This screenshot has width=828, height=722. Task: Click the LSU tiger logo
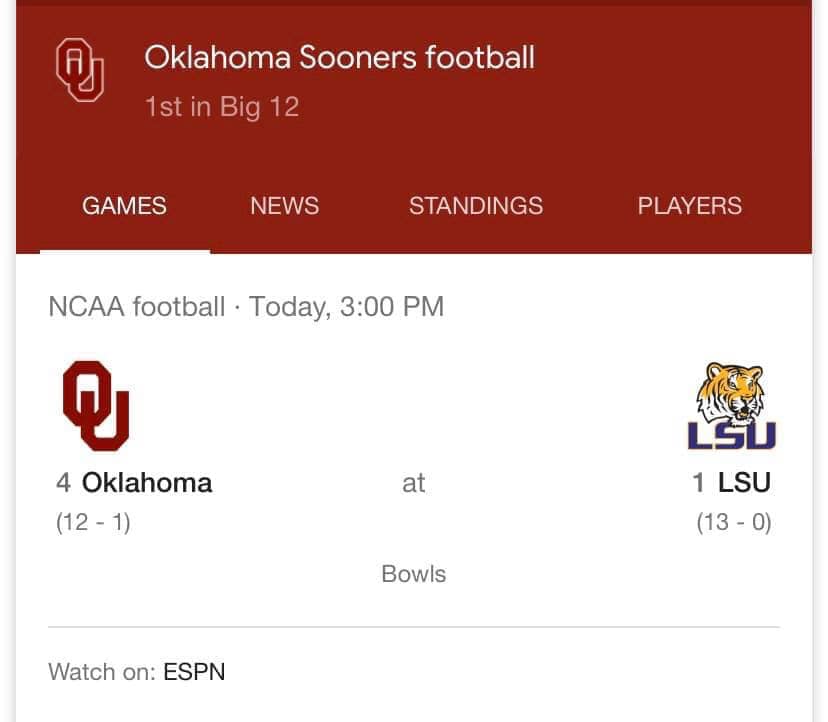pos(732,405)
